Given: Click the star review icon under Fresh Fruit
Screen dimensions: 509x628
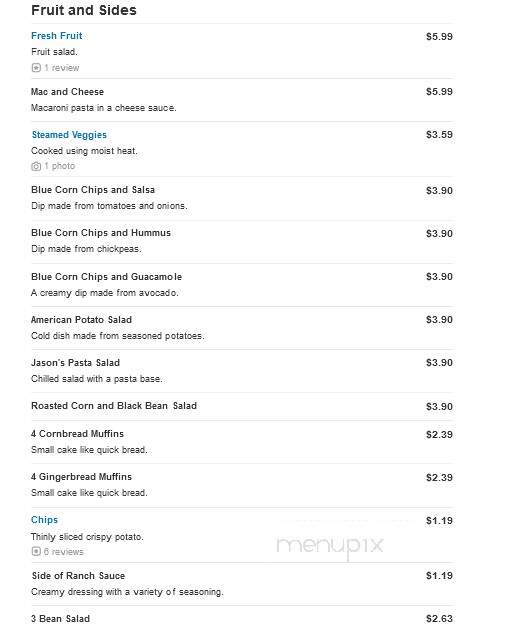Looking at the screenshot, I should (x=36, y=68).
